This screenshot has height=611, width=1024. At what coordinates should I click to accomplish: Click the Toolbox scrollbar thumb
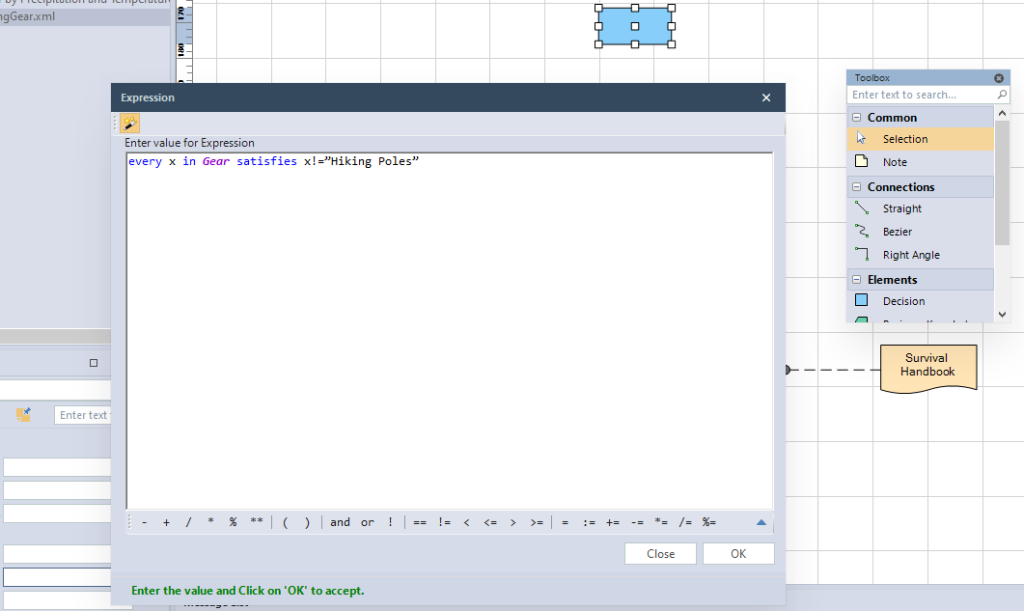1002,183
